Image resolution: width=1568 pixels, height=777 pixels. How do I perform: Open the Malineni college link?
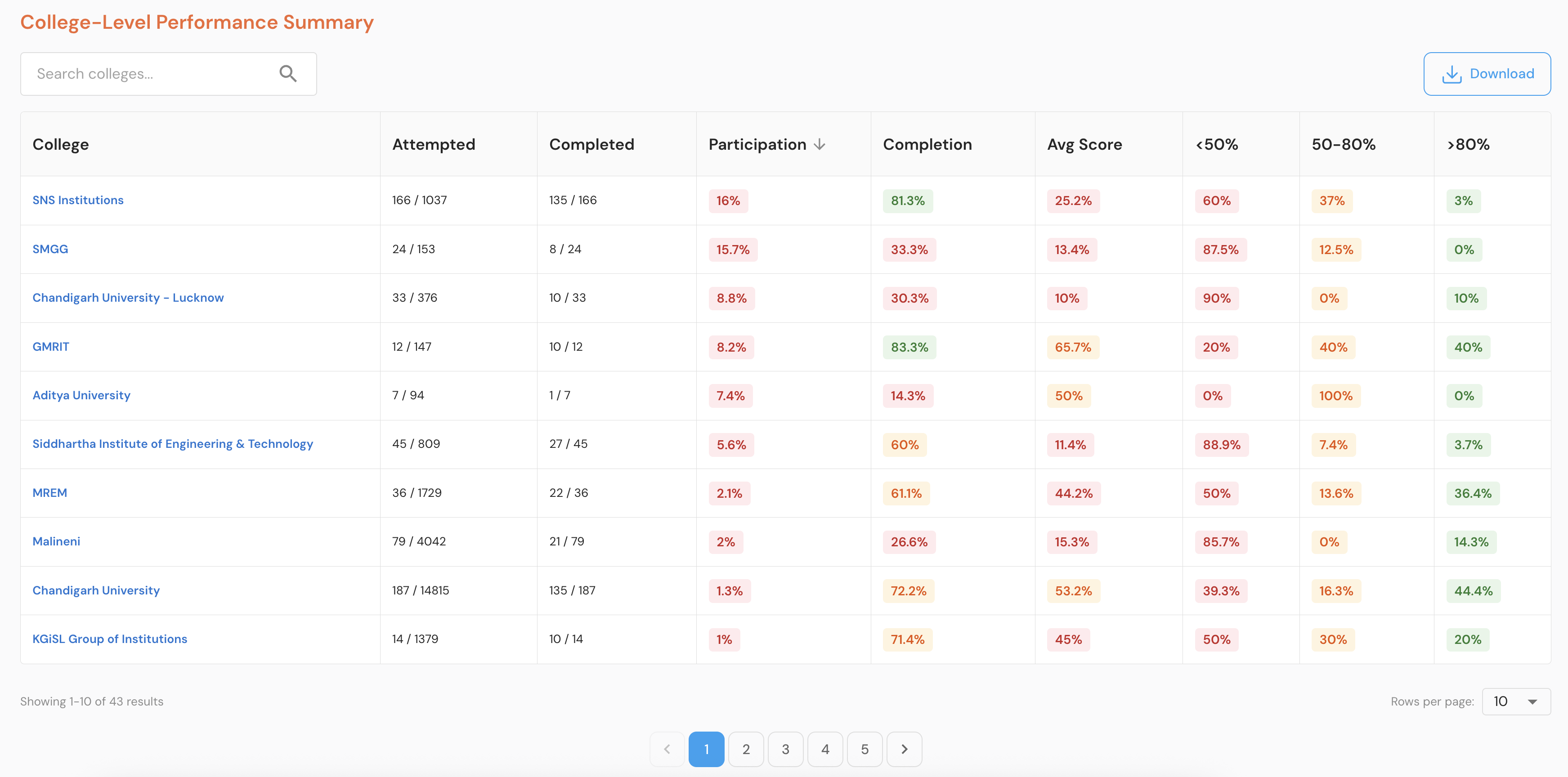[x=56, y=541]
